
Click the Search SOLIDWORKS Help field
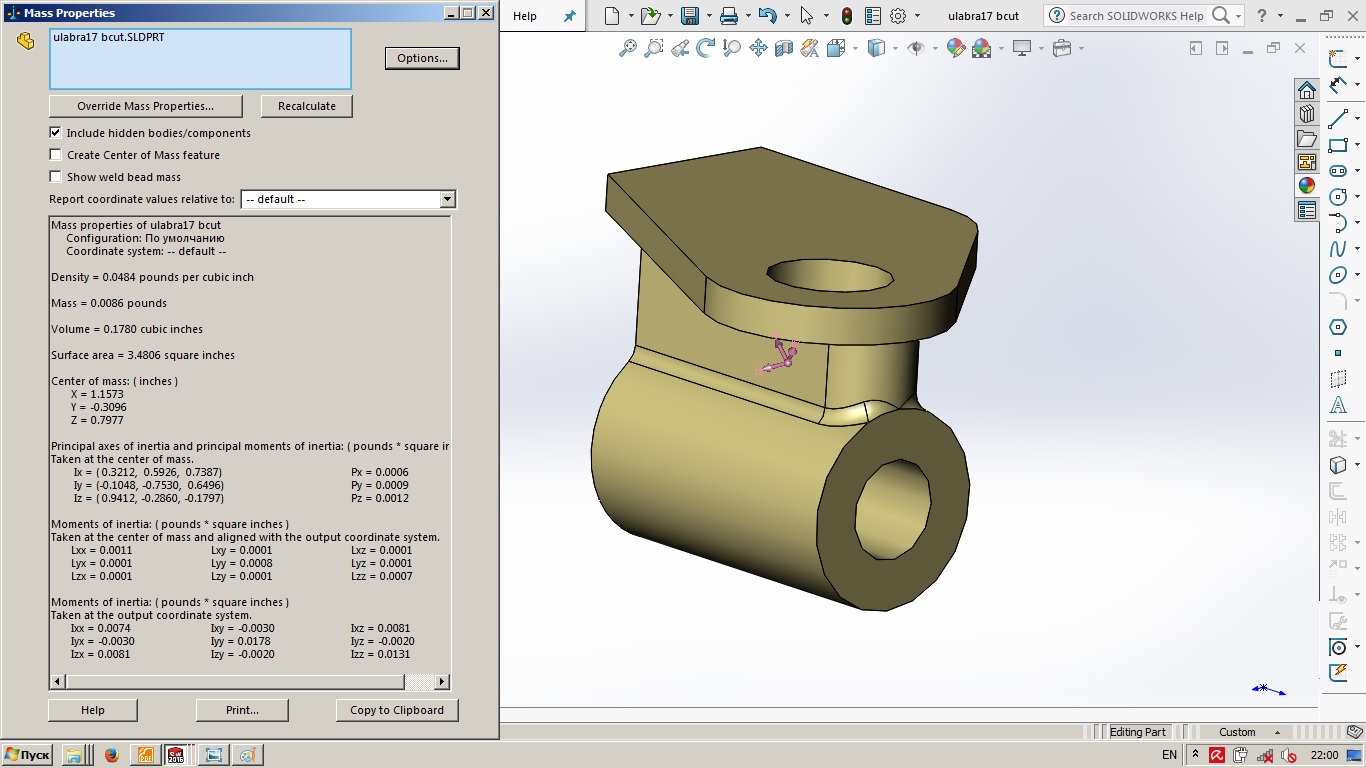1136,16
